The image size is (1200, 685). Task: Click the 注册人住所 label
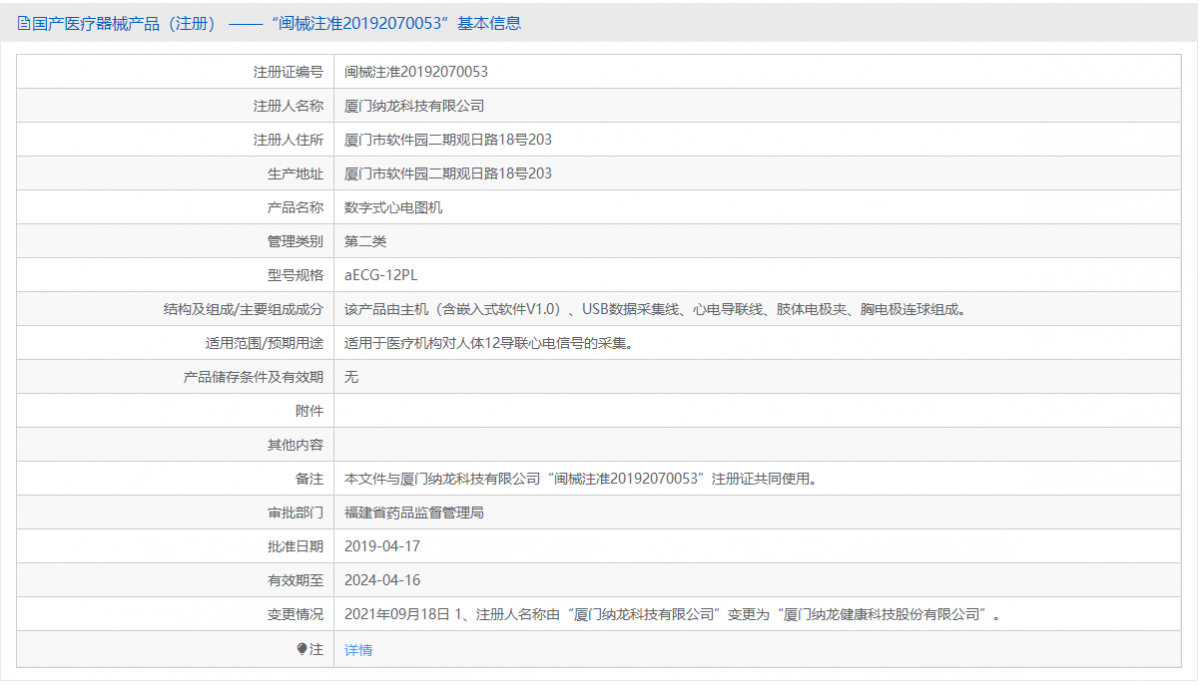coord(288,140)
